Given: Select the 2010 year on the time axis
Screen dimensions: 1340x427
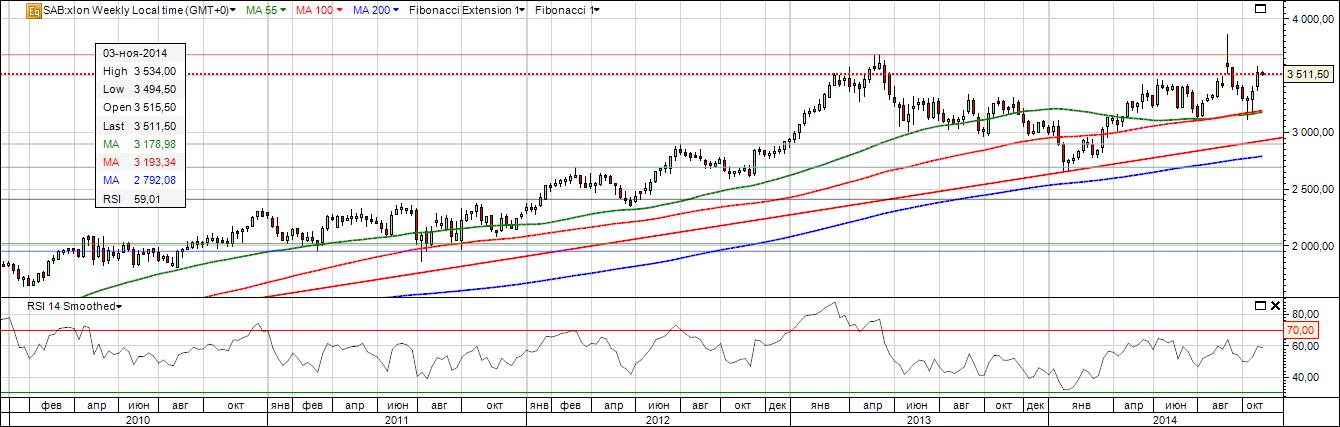Looking at the screenshot, I should (137, 420).
